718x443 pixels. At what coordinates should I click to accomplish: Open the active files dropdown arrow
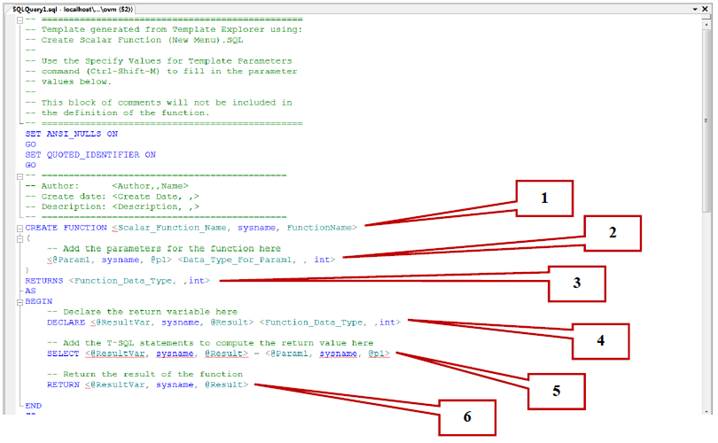coord(694,7)
